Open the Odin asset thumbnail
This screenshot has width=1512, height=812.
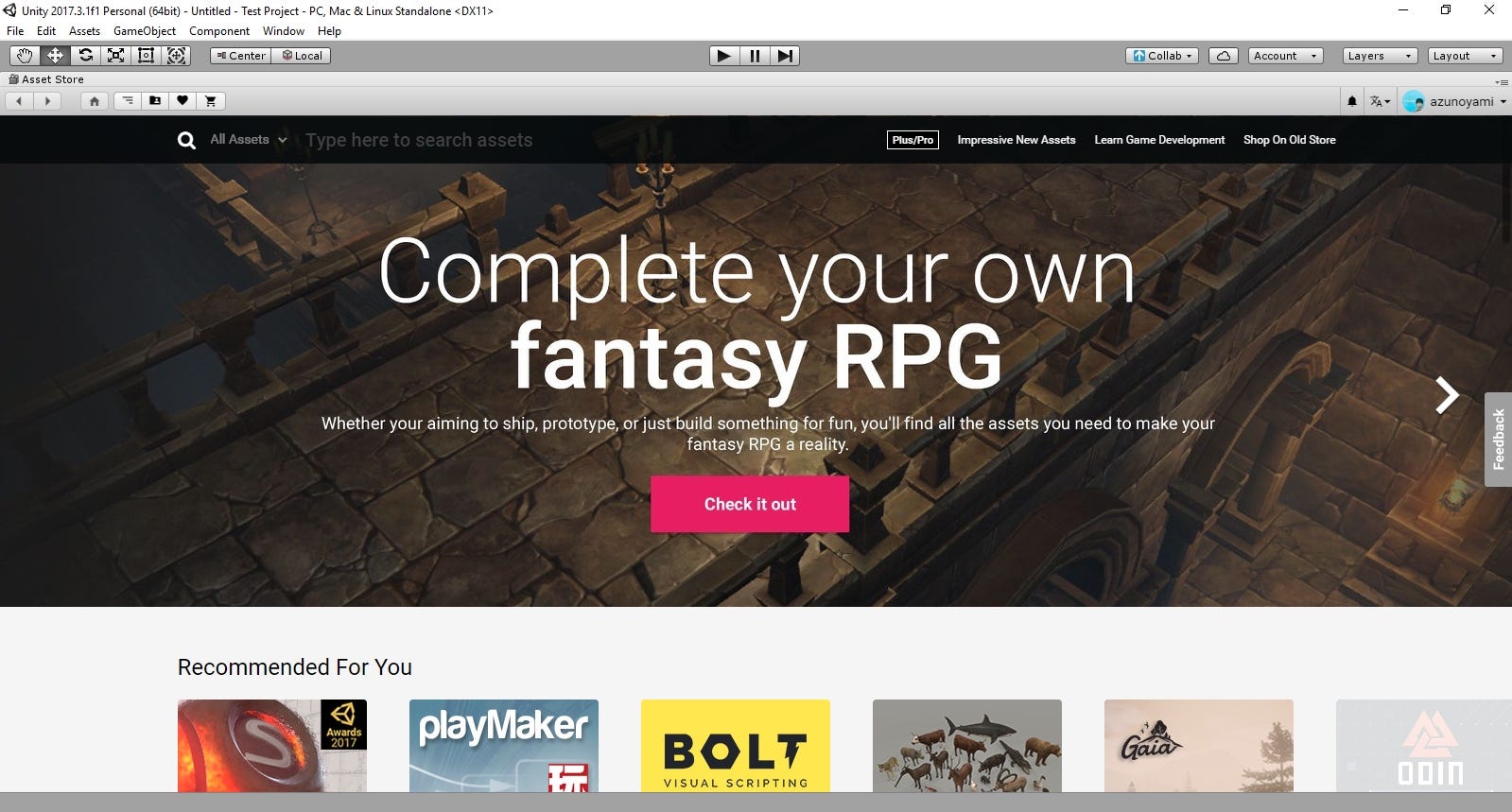(x=1424, y=746)
